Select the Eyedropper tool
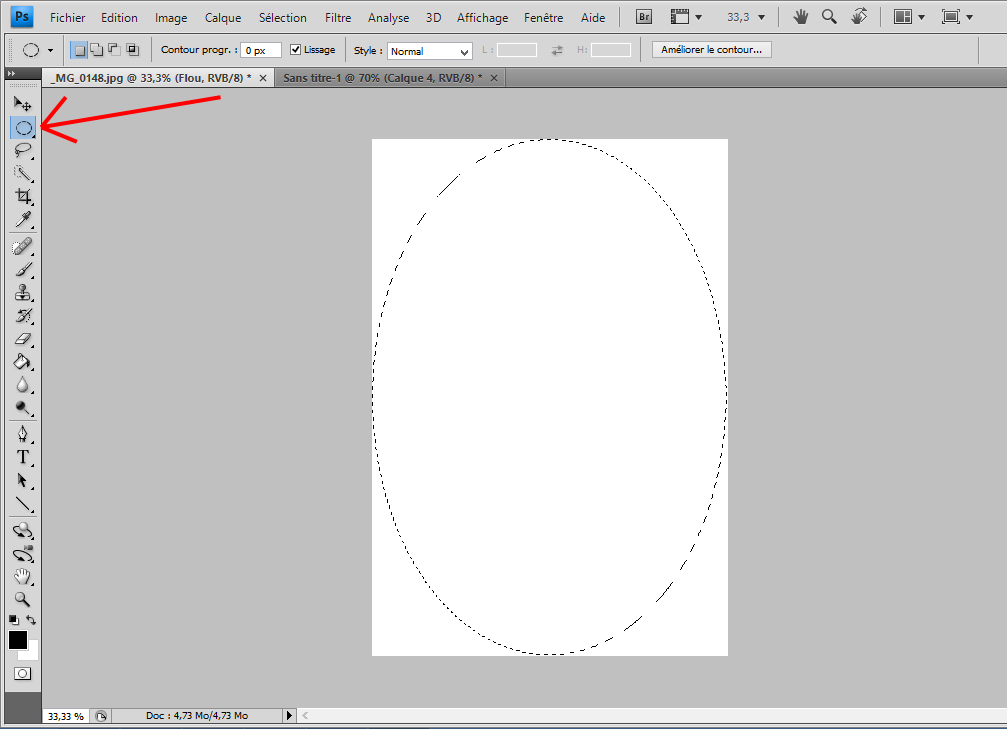 coord(23,219)
